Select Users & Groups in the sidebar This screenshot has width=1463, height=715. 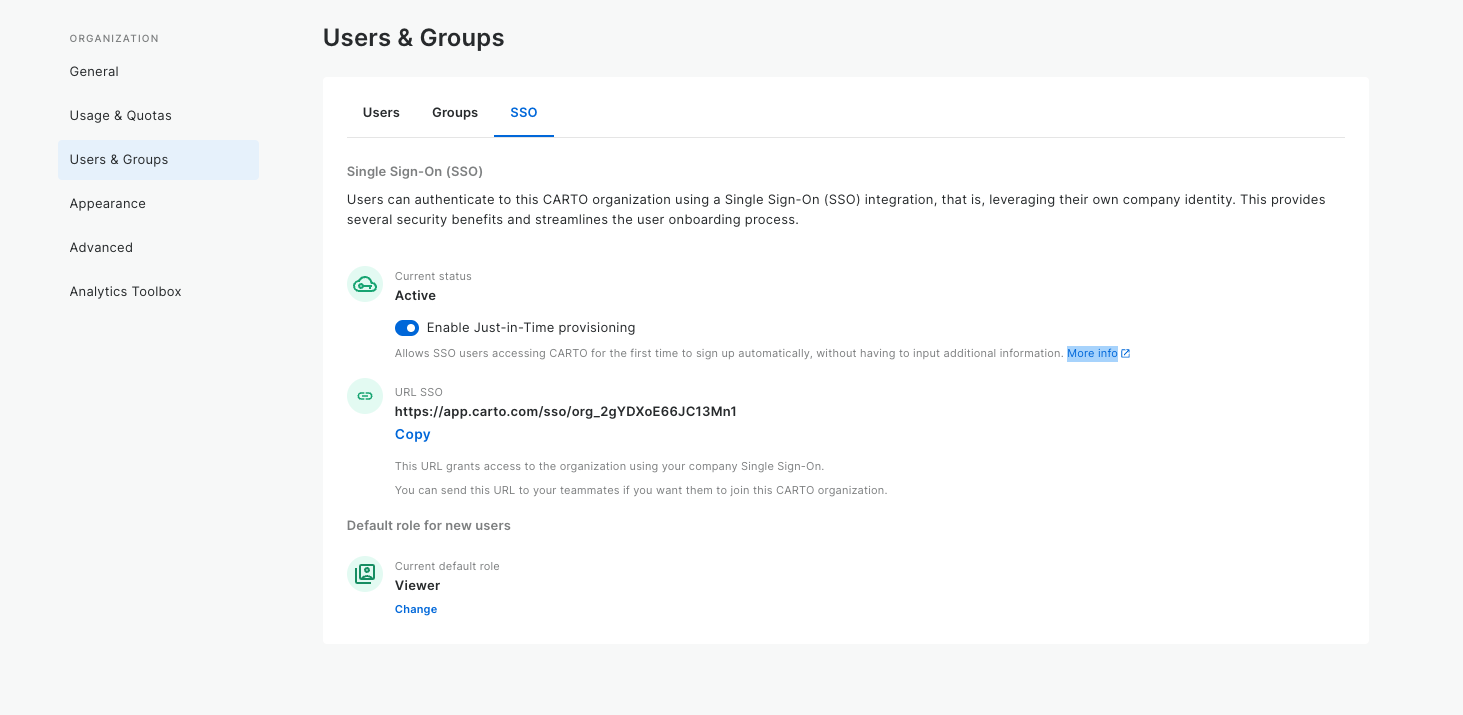(119, 160)
